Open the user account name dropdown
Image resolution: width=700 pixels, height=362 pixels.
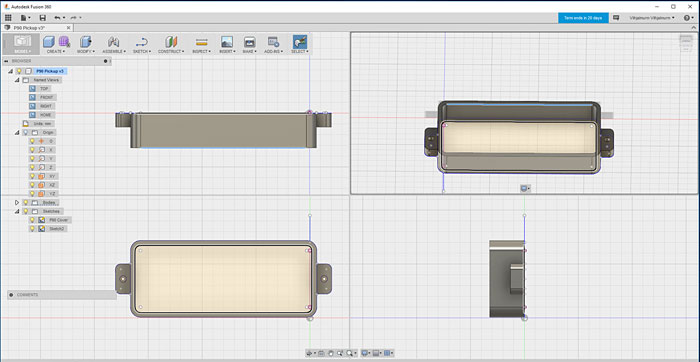tap(652, 18)
